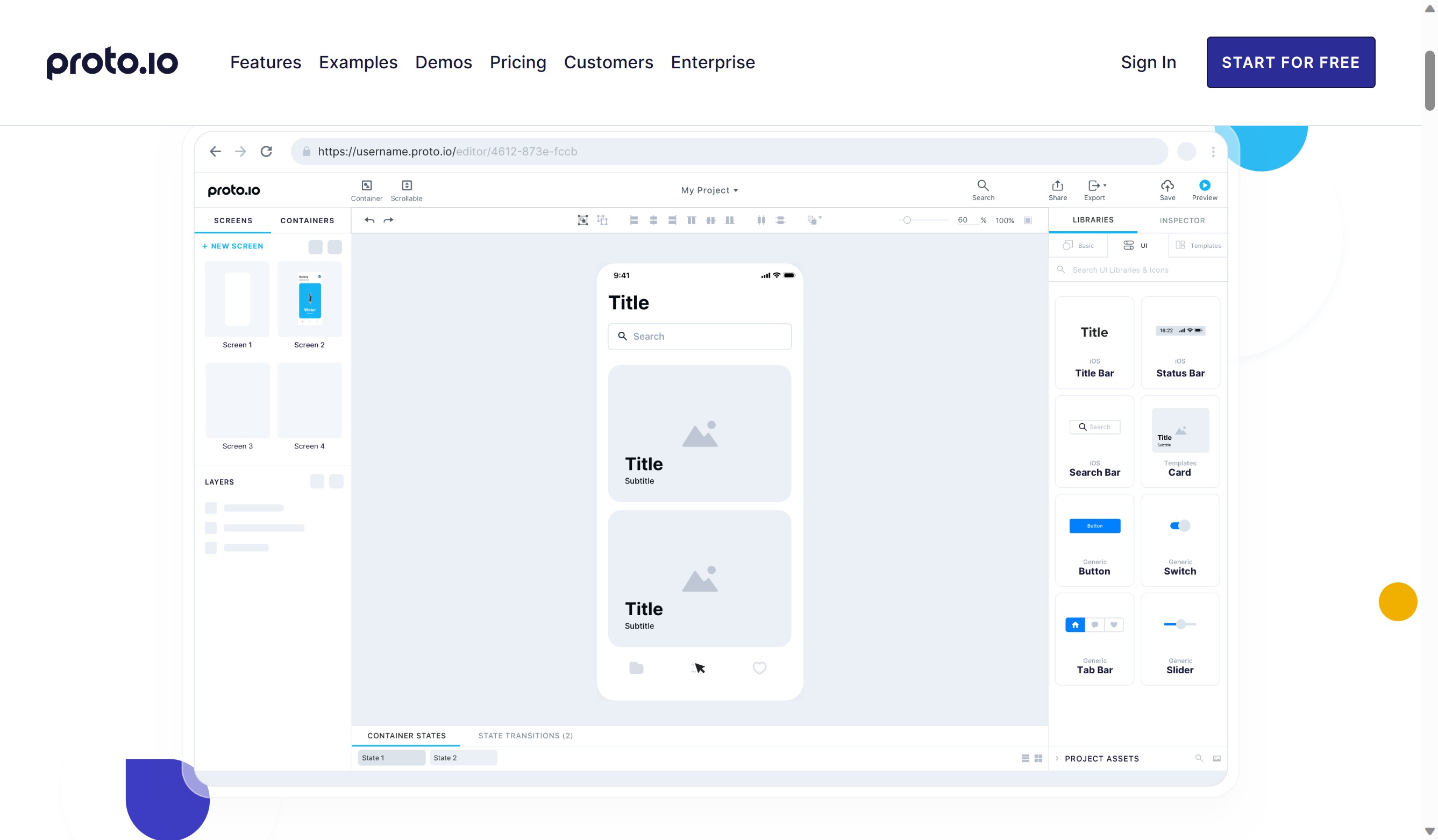Open the arrange order dropdown
This screenshot has width=1438, height=840.
[814, 220]
